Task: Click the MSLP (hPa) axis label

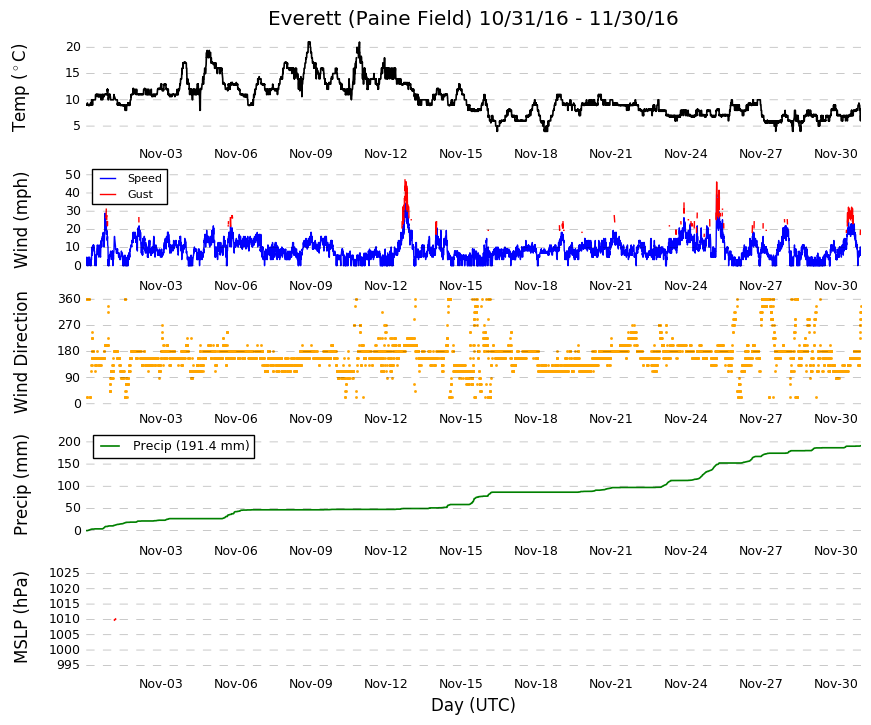Action: pyautogui.click(x=19, y=618)
